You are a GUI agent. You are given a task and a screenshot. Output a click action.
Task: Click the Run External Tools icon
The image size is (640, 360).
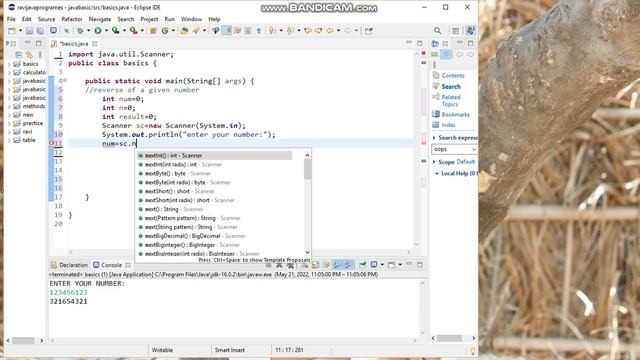pyautogui.click(x=133, y=31)
